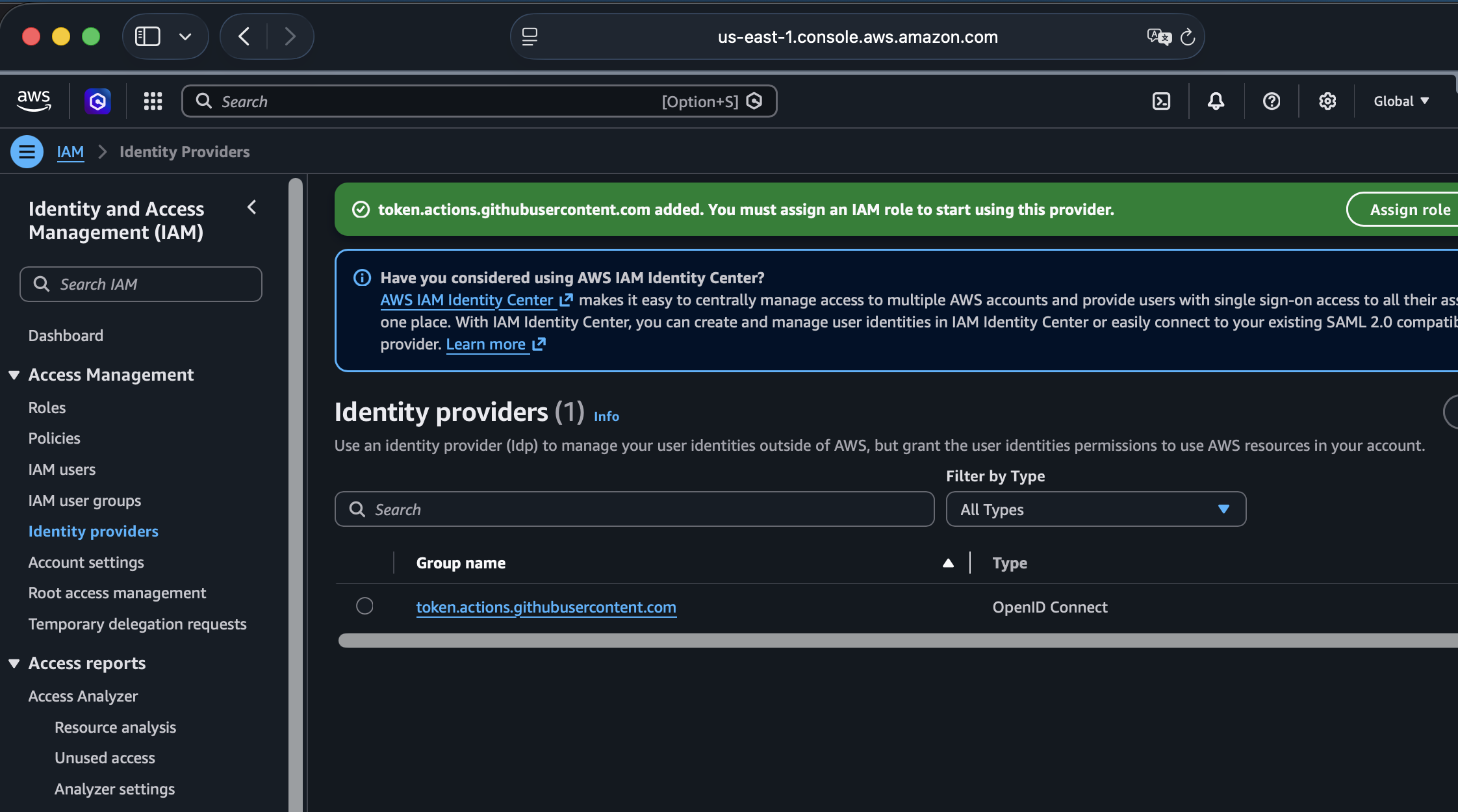Viewport: 1458px width, 812px height.
Task: Sort by Group name ascending arrow
Action: (x=948, y=563)
